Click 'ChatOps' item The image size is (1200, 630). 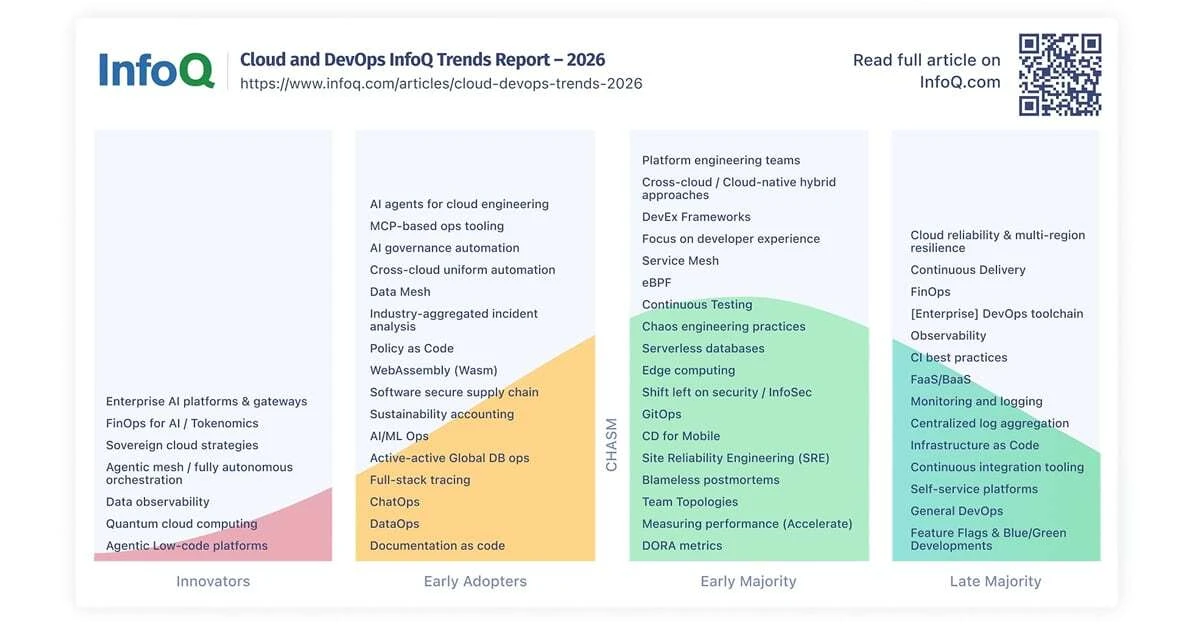coord(395,502)
